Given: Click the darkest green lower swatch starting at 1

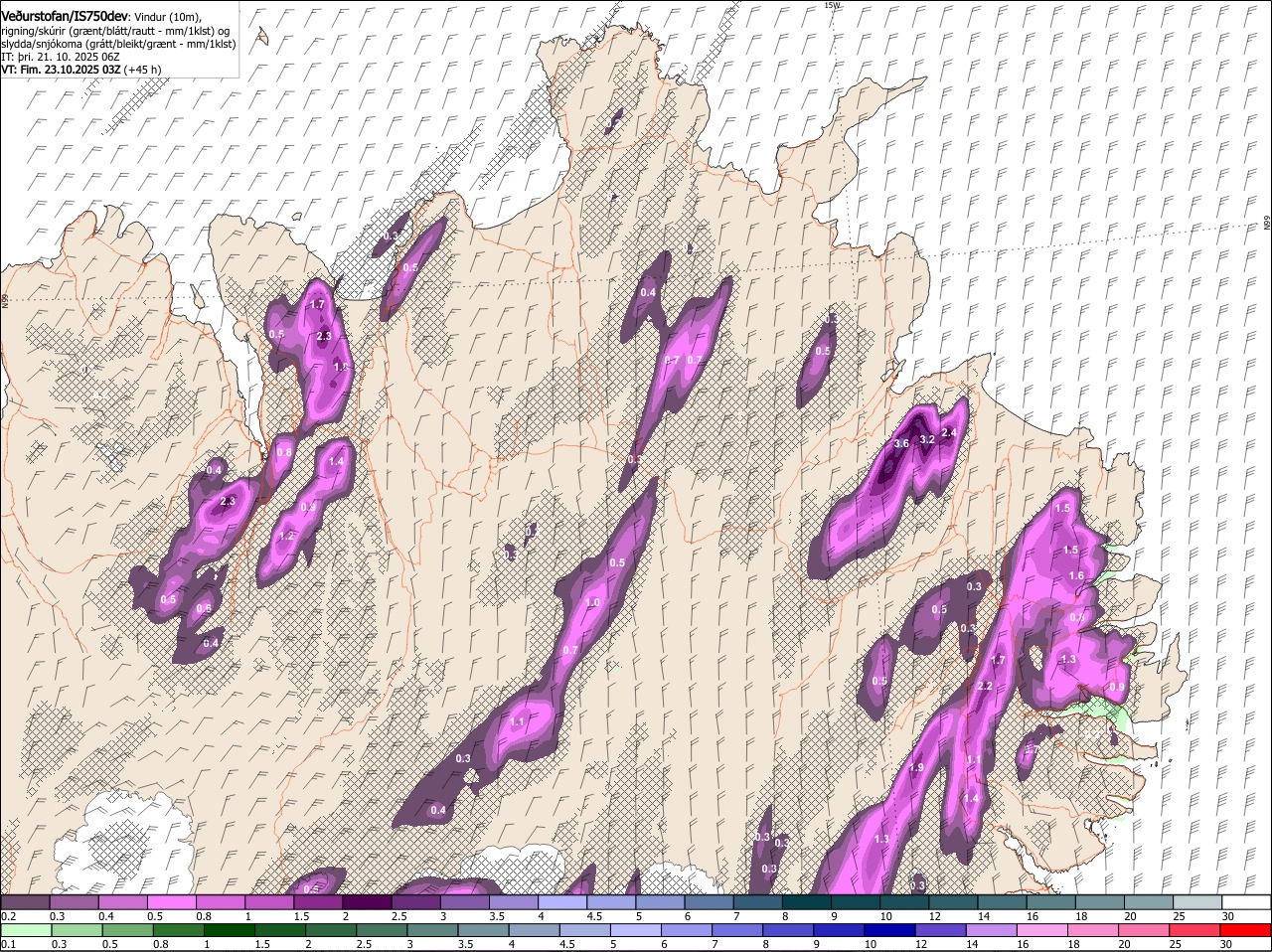Looking at the screenshot, I should [229, 931].
